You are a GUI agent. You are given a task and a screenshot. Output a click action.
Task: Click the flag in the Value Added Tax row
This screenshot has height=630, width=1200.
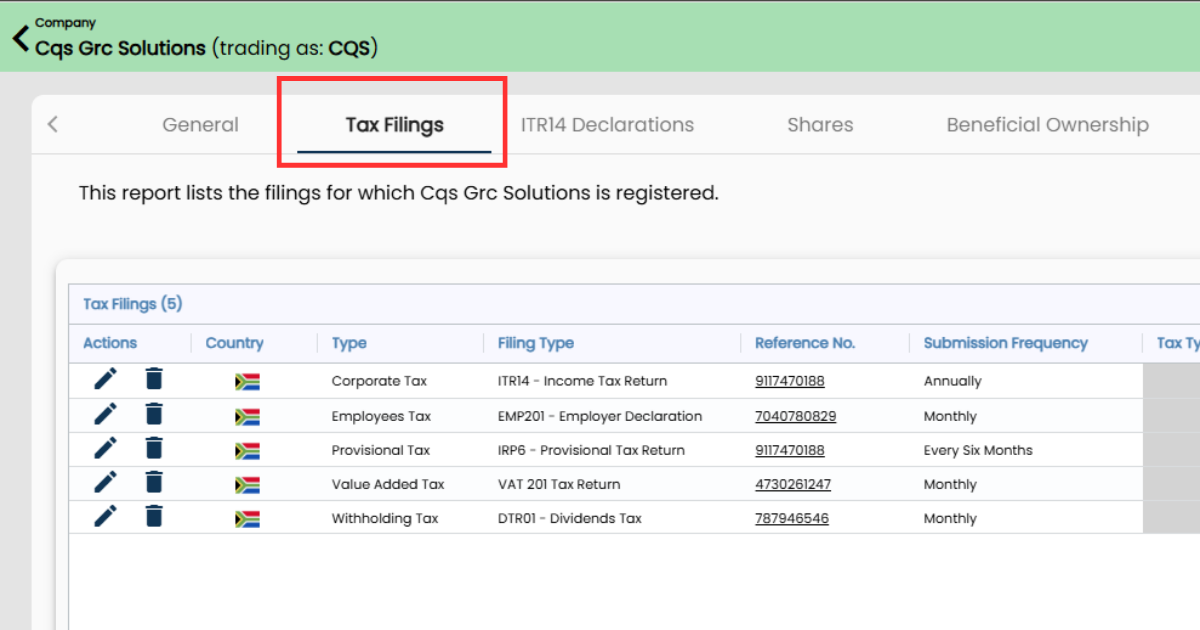coord(247,485)
